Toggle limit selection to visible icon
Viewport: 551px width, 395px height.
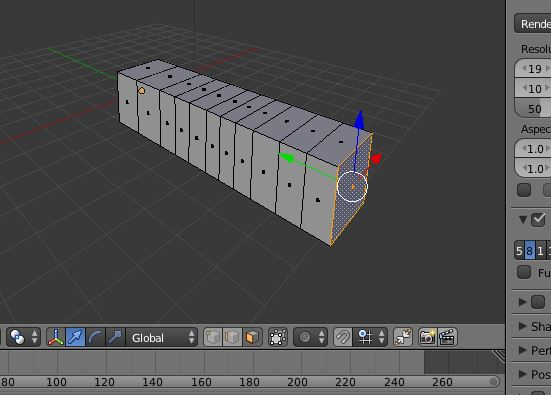(x=278, y=337)
